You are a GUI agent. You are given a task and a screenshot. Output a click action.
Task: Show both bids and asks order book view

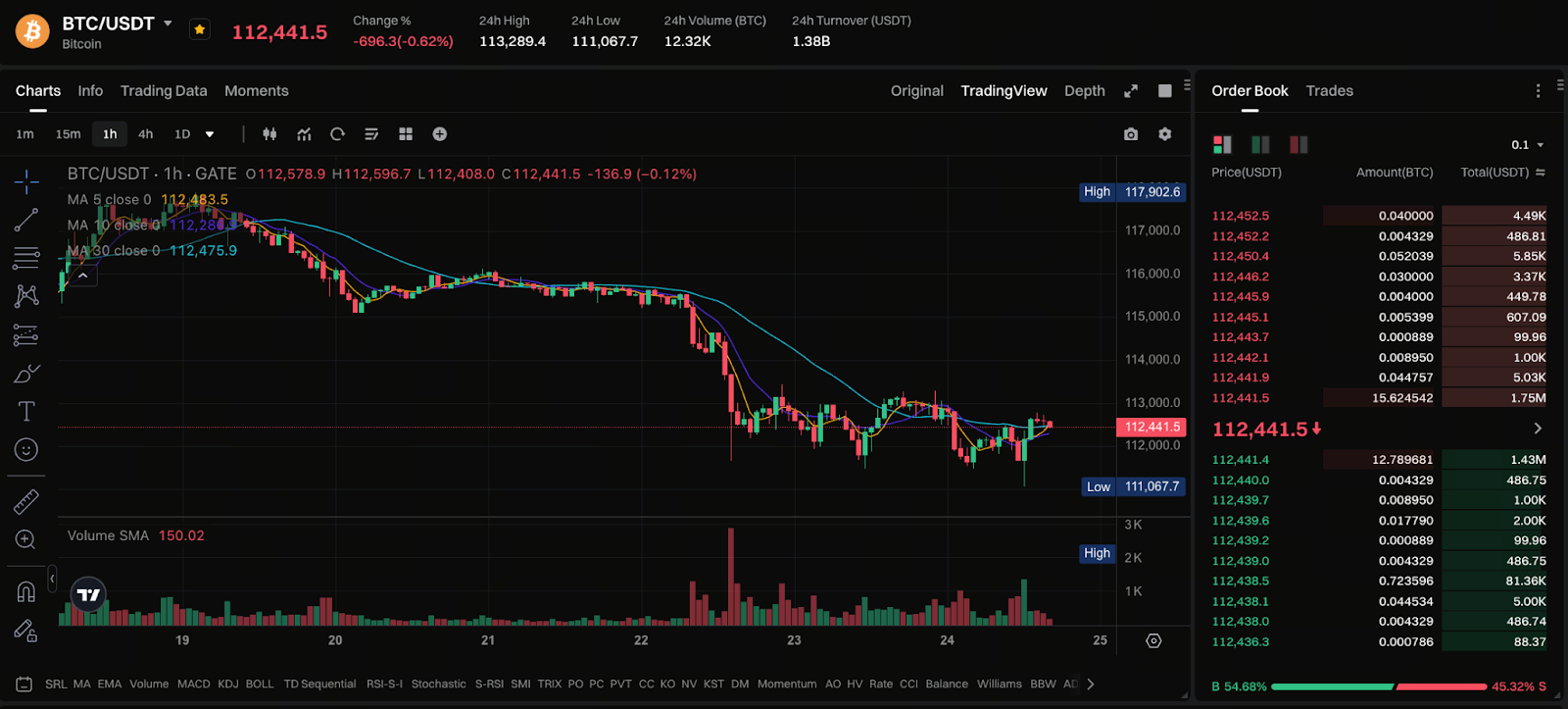tap(1222, 145)
